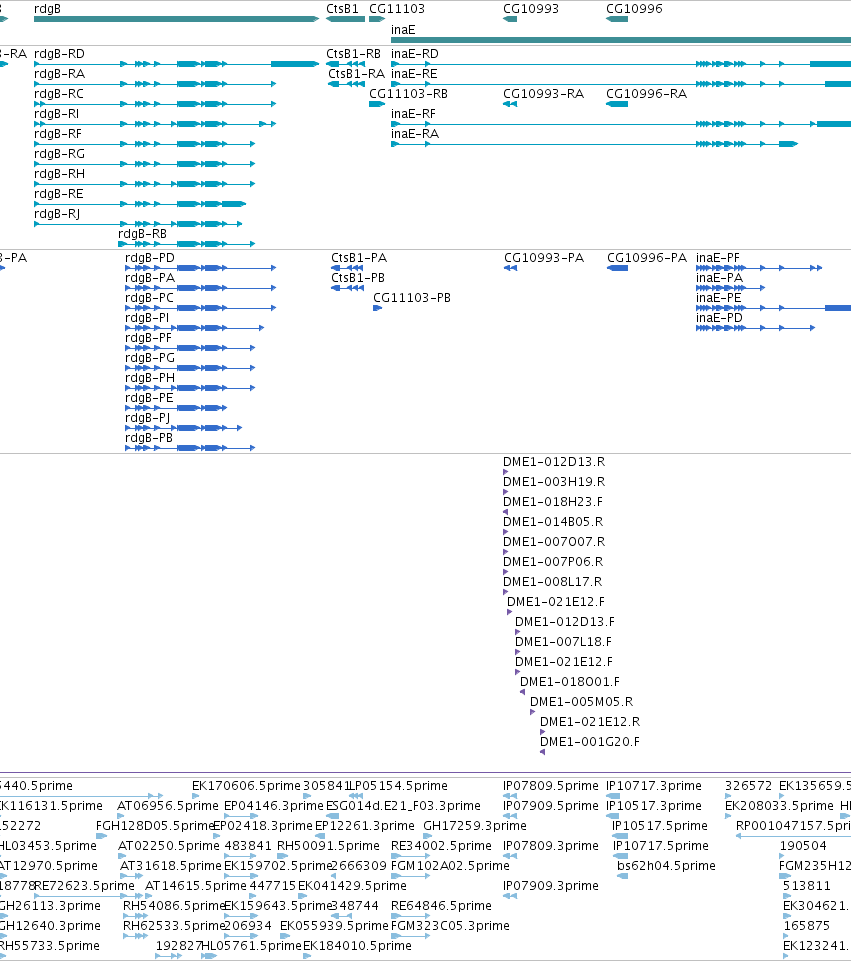The height and width of the screenshot is (961, 851).
Task: Select the DME1-018H23.F feature
Action: point(553,502)
